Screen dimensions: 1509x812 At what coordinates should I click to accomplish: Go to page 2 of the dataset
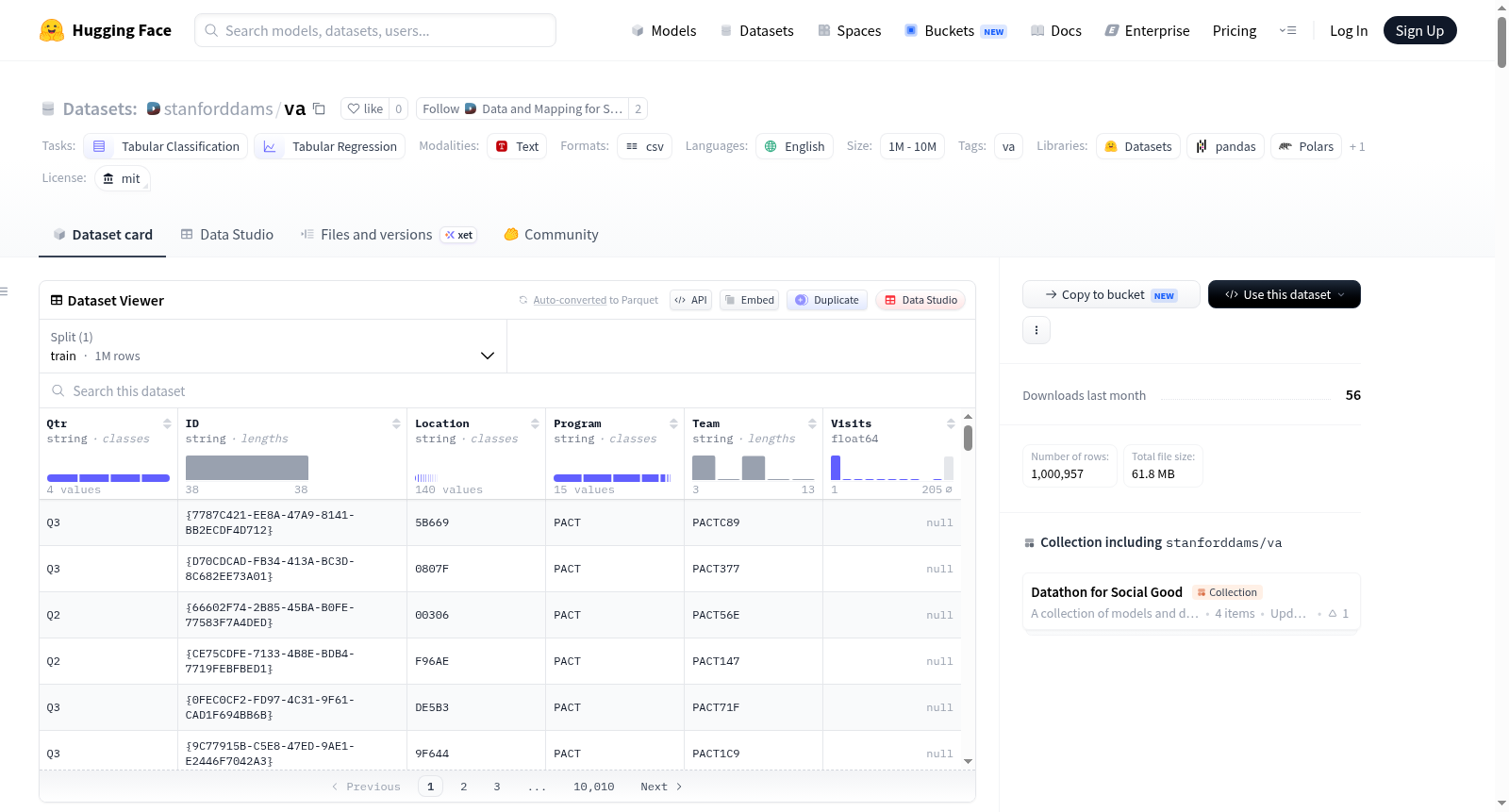coord(464,787)
